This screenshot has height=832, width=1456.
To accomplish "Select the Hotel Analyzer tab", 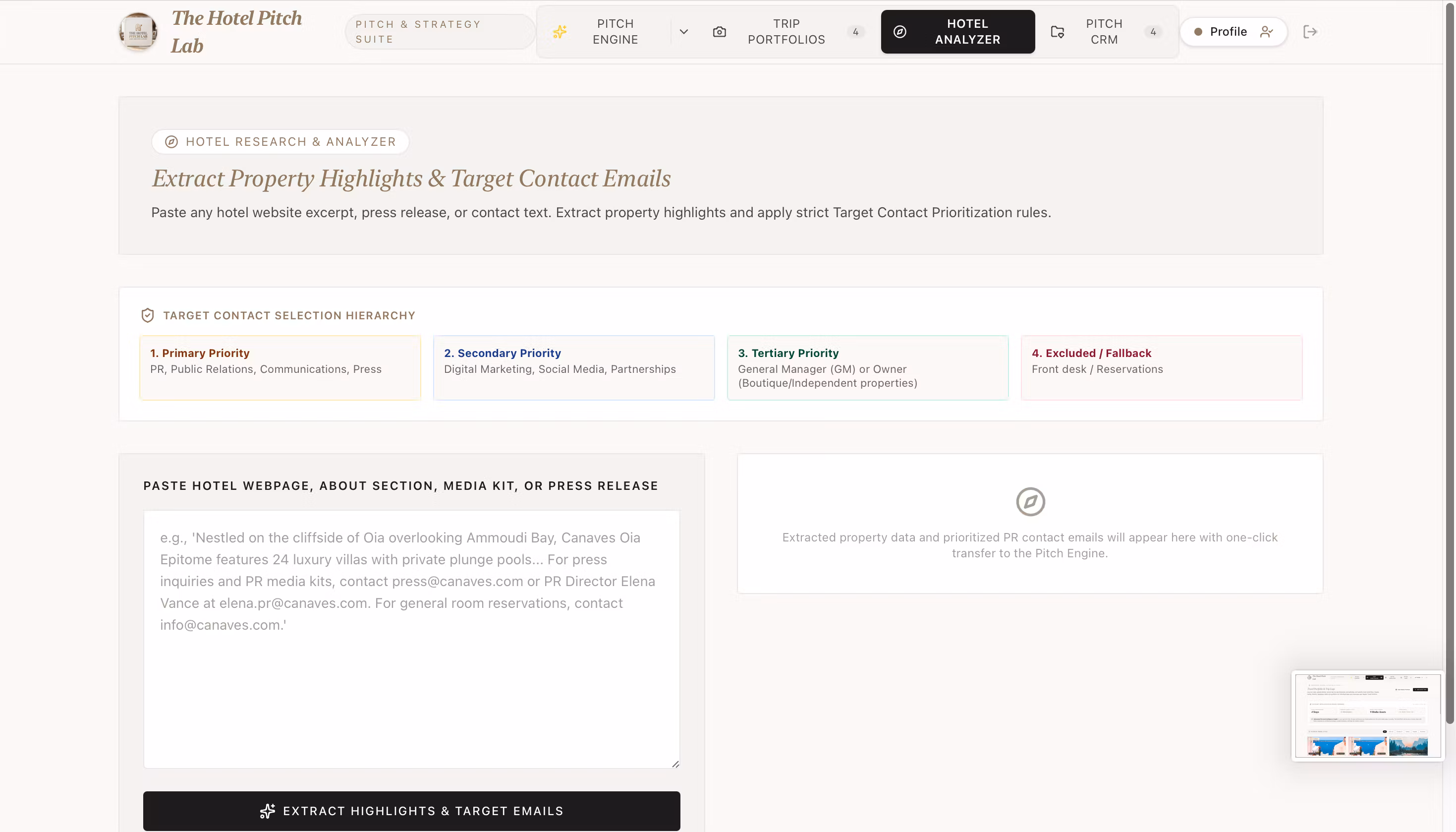I will click(957, 31).
